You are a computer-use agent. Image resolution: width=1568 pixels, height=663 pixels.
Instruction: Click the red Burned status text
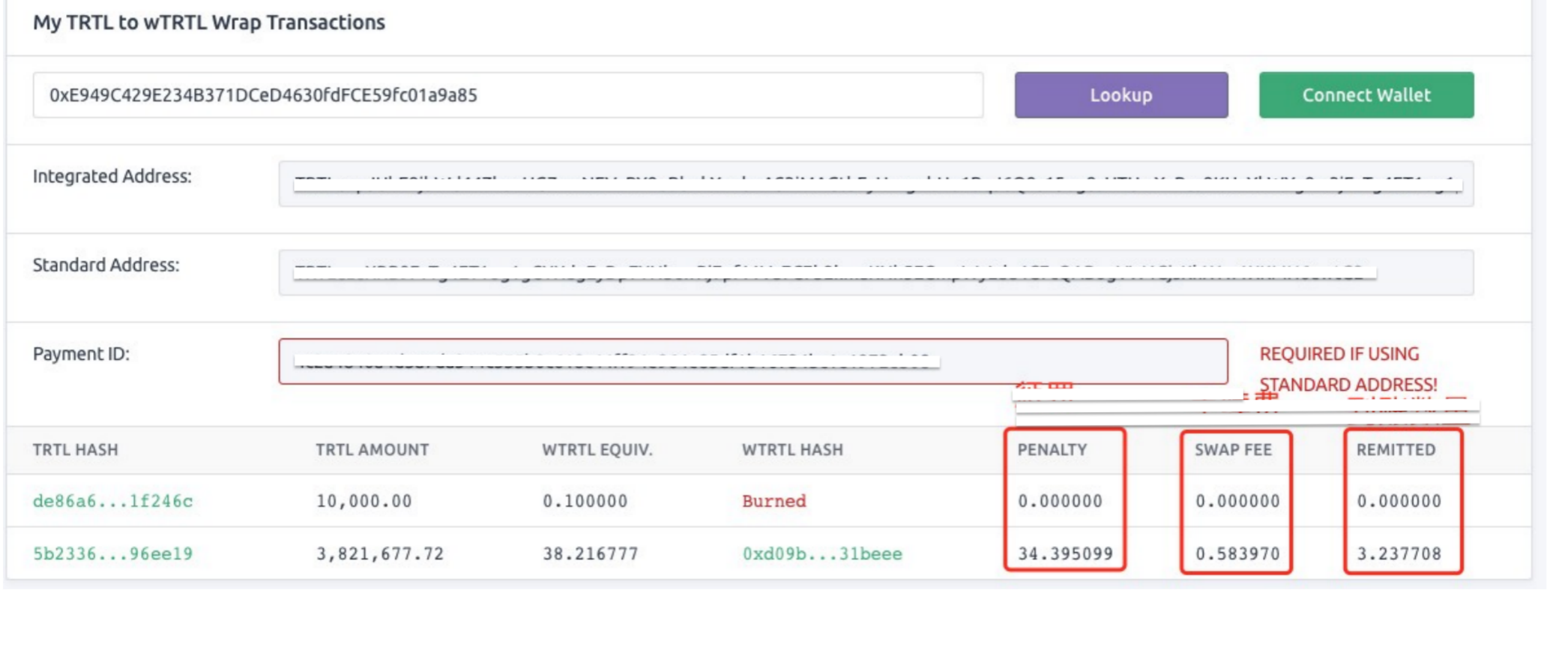coord(774,501)
